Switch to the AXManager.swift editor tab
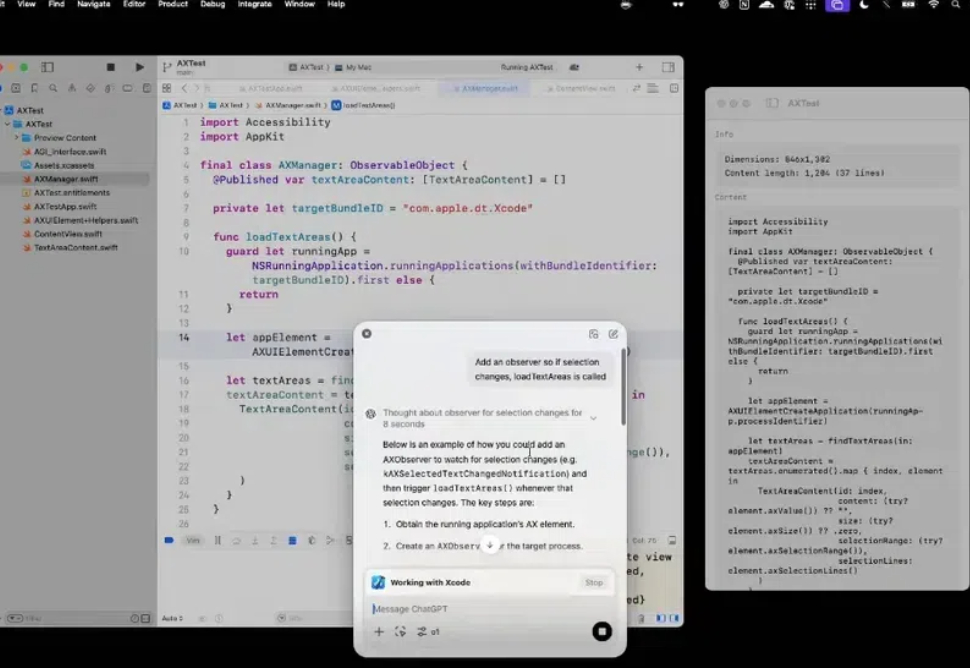The width and height of the screenshot is (970, 668). pos(485,88)
